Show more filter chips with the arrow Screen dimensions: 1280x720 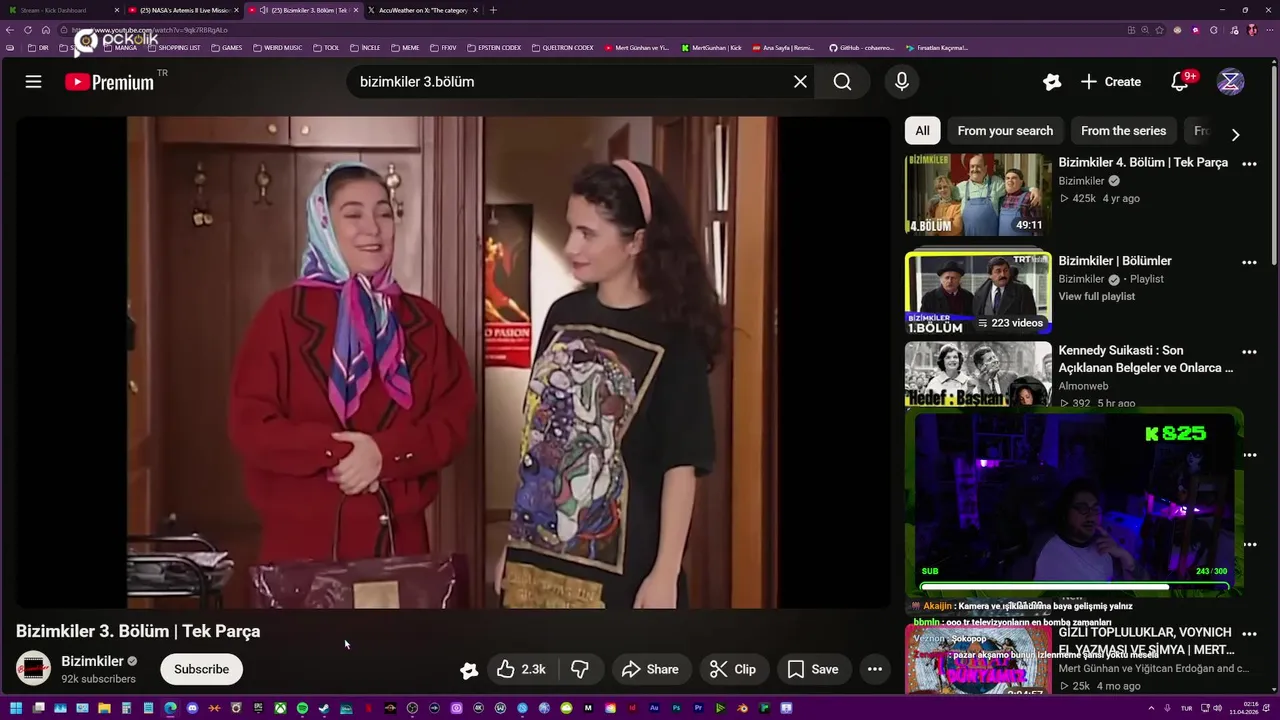(1235, 134)
